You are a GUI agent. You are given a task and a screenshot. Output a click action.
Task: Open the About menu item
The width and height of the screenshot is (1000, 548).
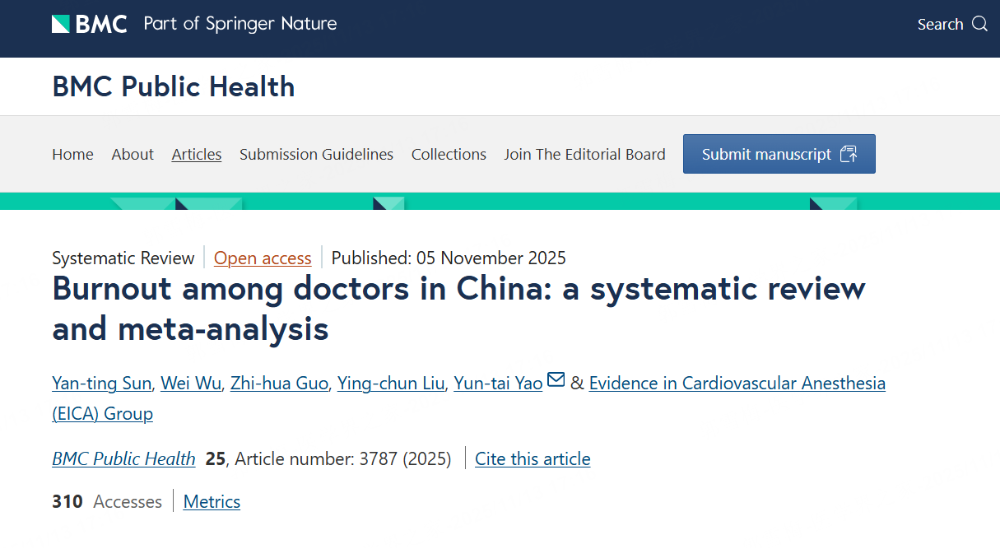(x=132, y=154)
